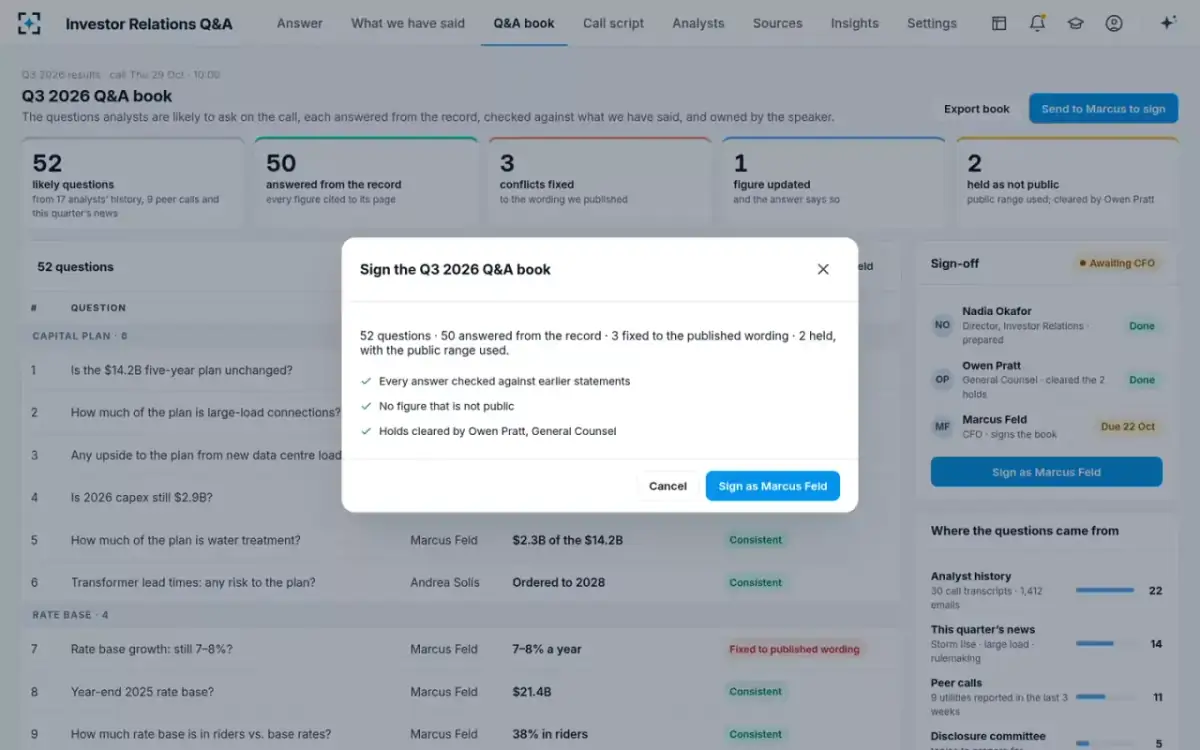Select the Q&A book tab
The width and height of the screenshot is (1200, 750).
coord(524,23)
